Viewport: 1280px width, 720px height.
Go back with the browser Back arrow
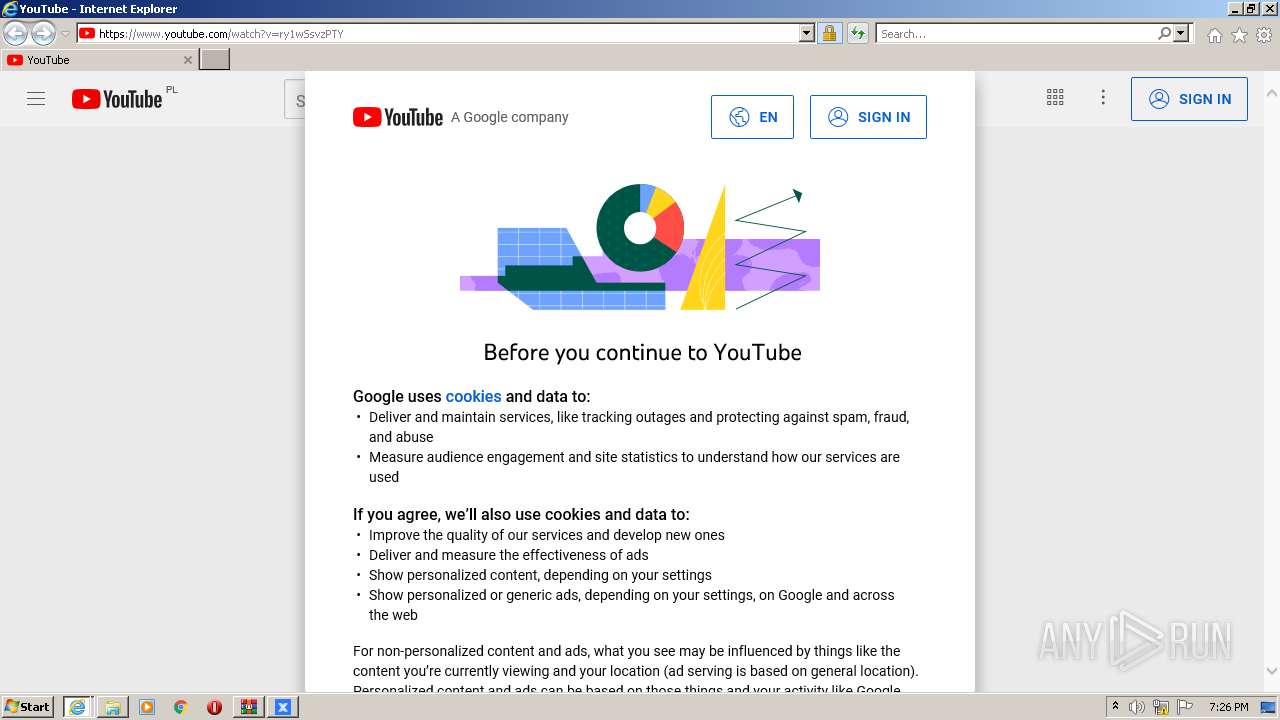[15, 34]
